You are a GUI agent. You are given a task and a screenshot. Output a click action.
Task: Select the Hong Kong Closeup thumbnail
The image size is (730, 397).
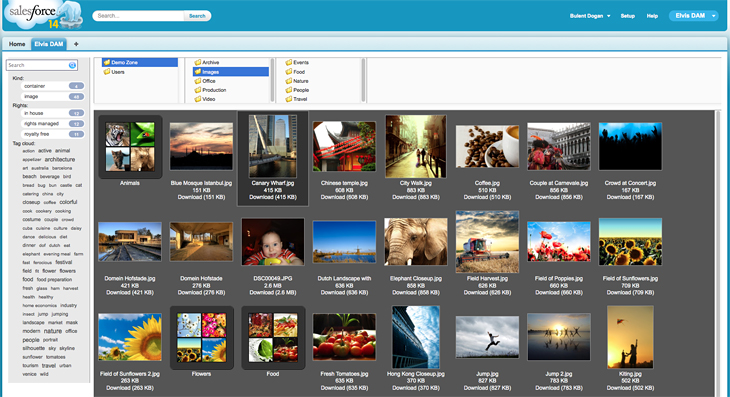[416, 337]
